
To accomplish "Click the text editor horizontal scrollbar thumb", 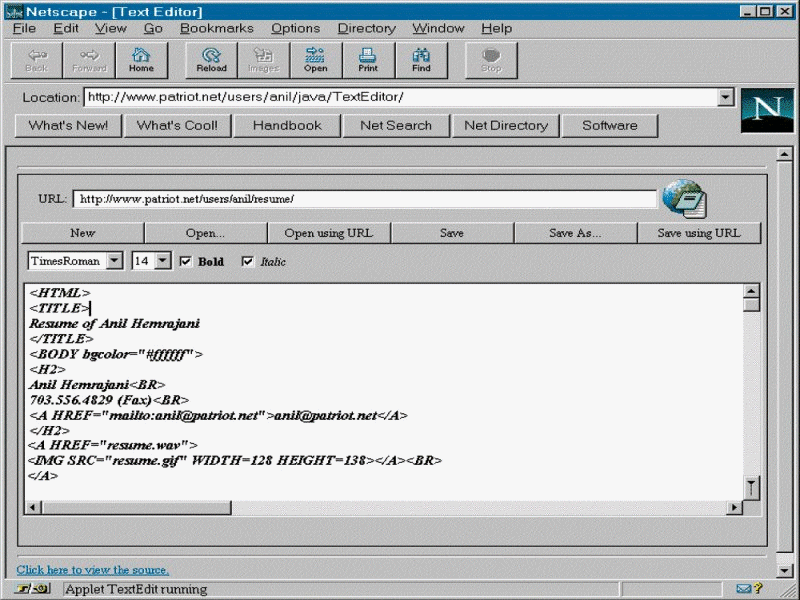I will (135, 508).
